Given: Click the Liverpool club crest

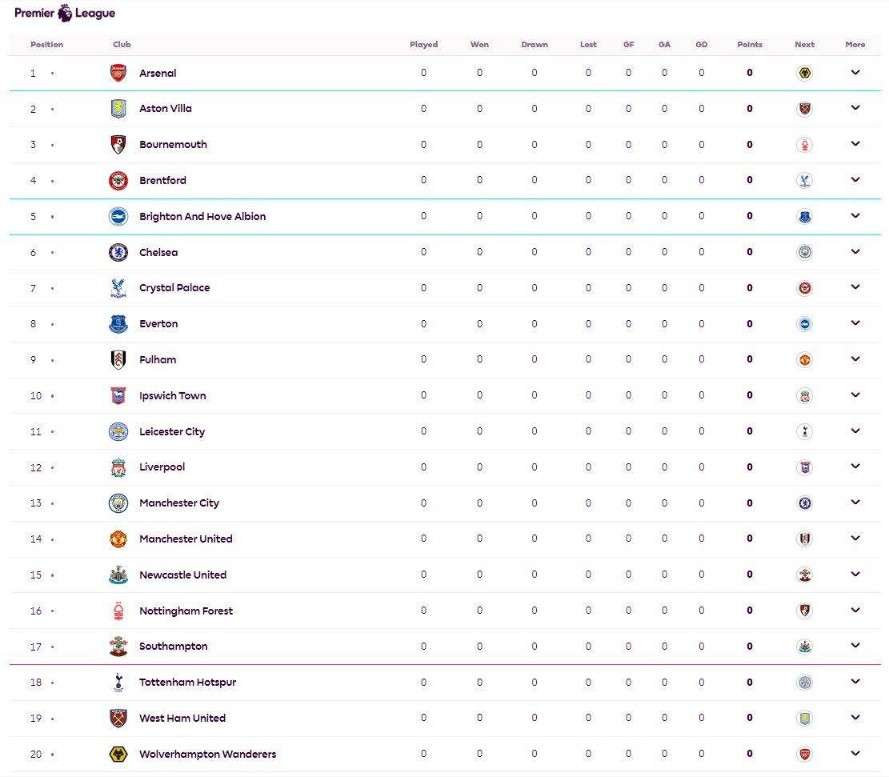Looking at the screenshot, I should pos(118,467).
